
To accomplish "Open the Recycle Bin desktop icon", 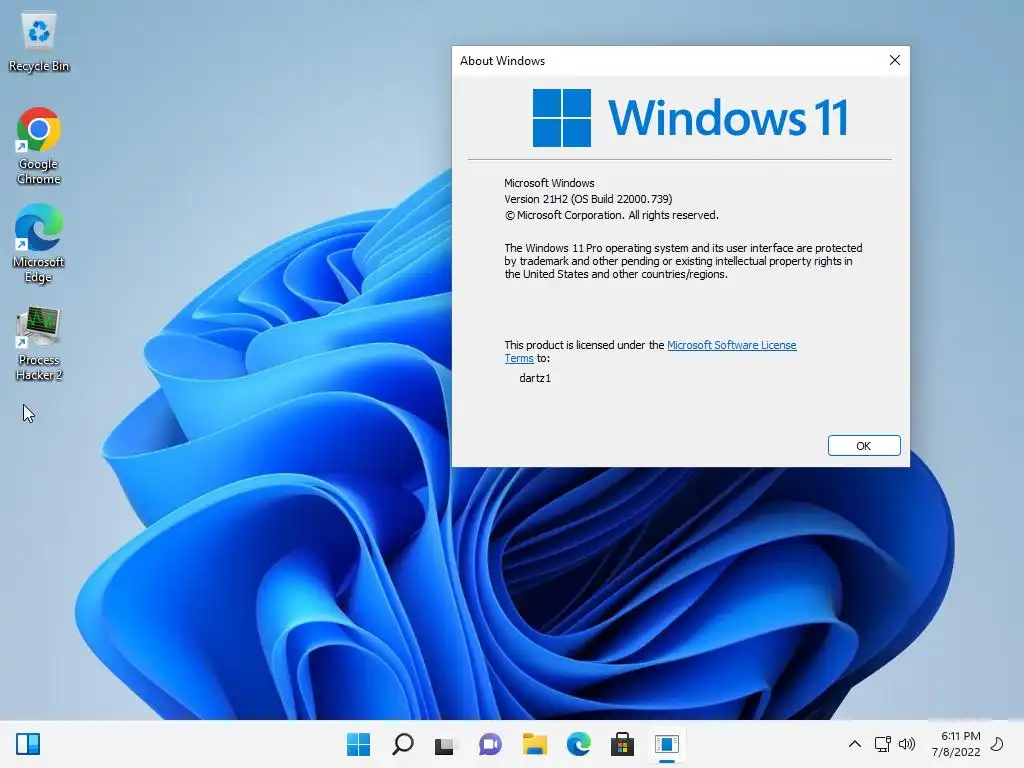I will (39, 42).
